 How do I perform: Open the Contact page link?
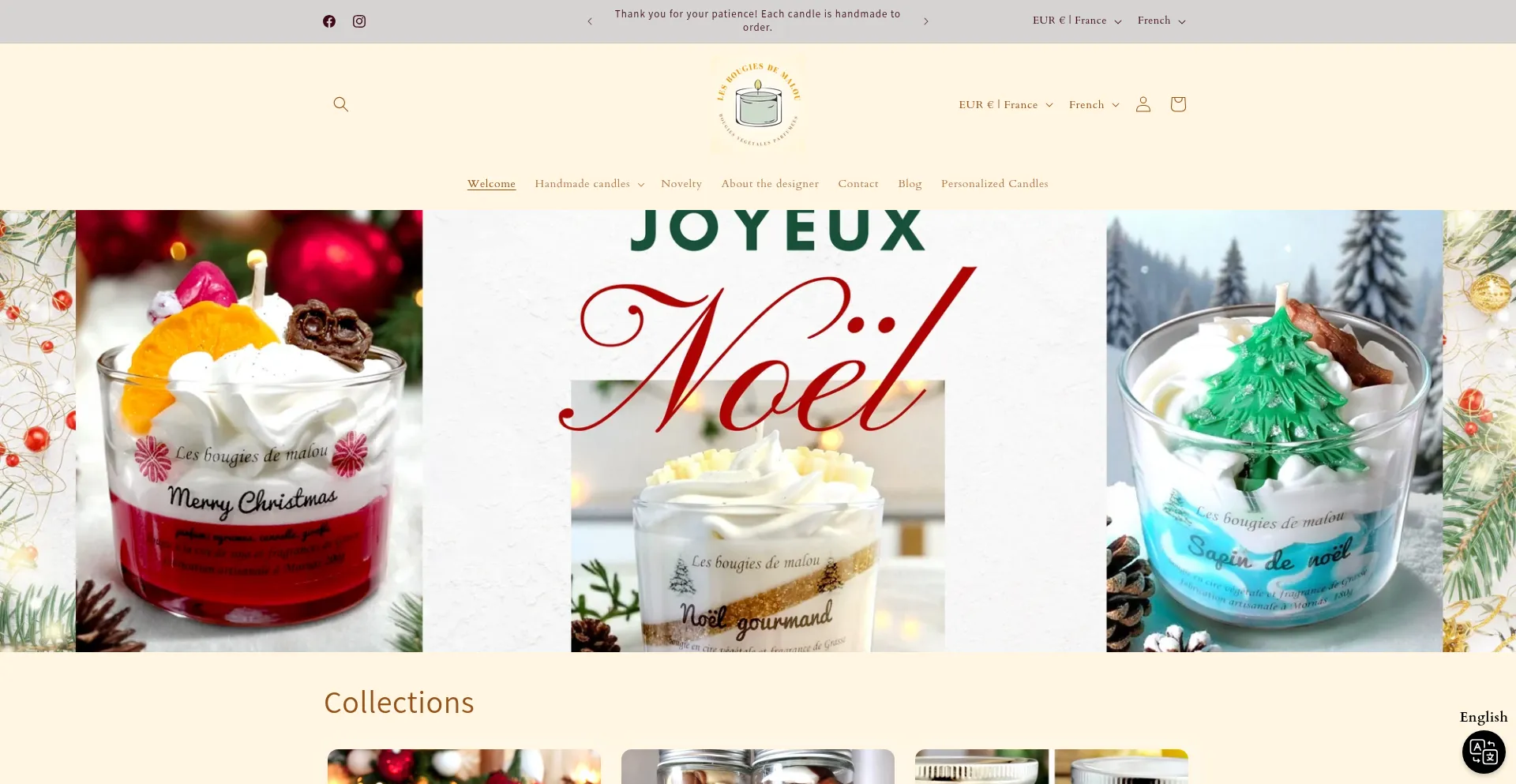(858, 184)
